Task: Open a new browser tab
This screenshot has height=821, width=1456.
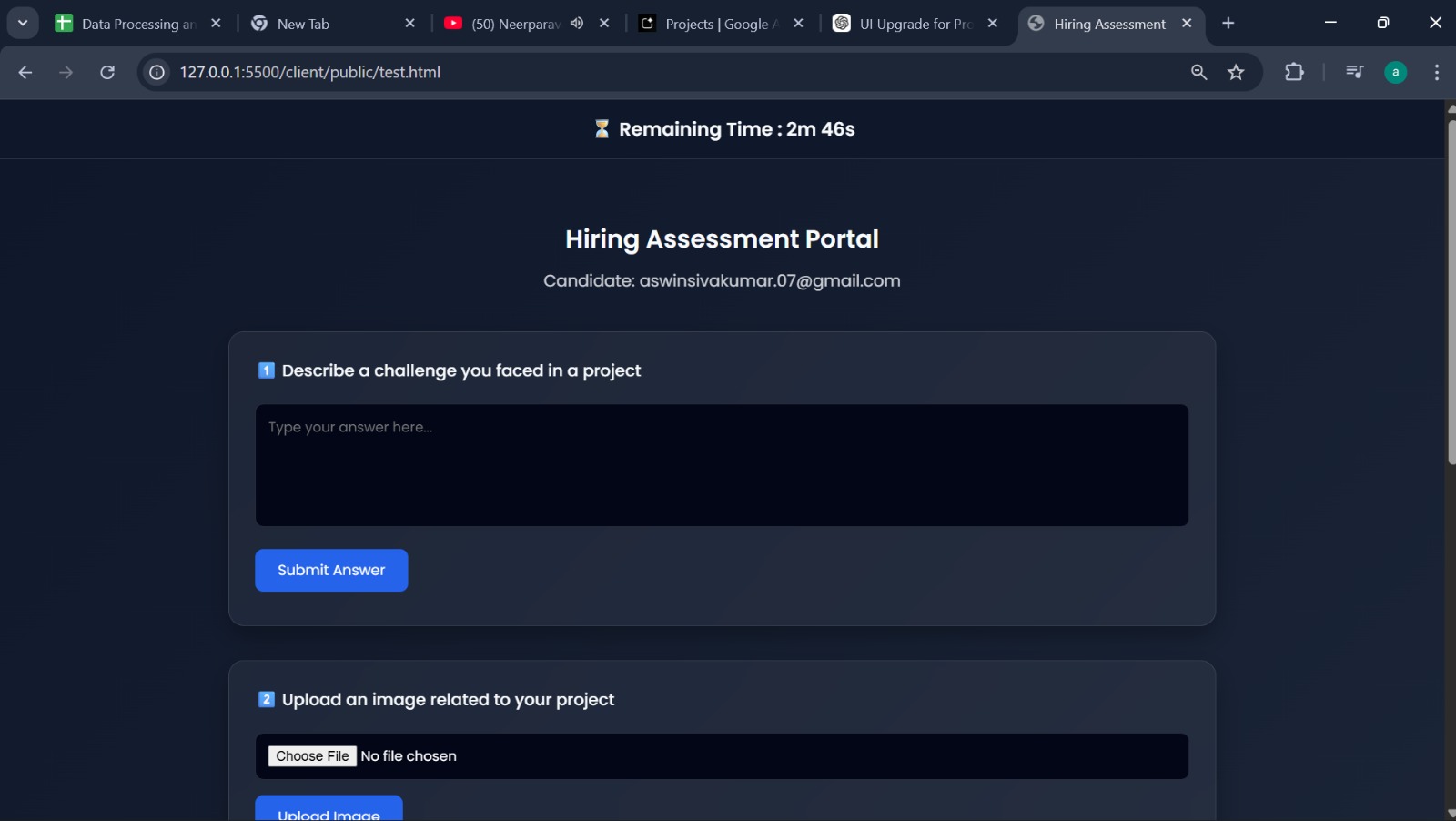Action: click(1228, 24)
